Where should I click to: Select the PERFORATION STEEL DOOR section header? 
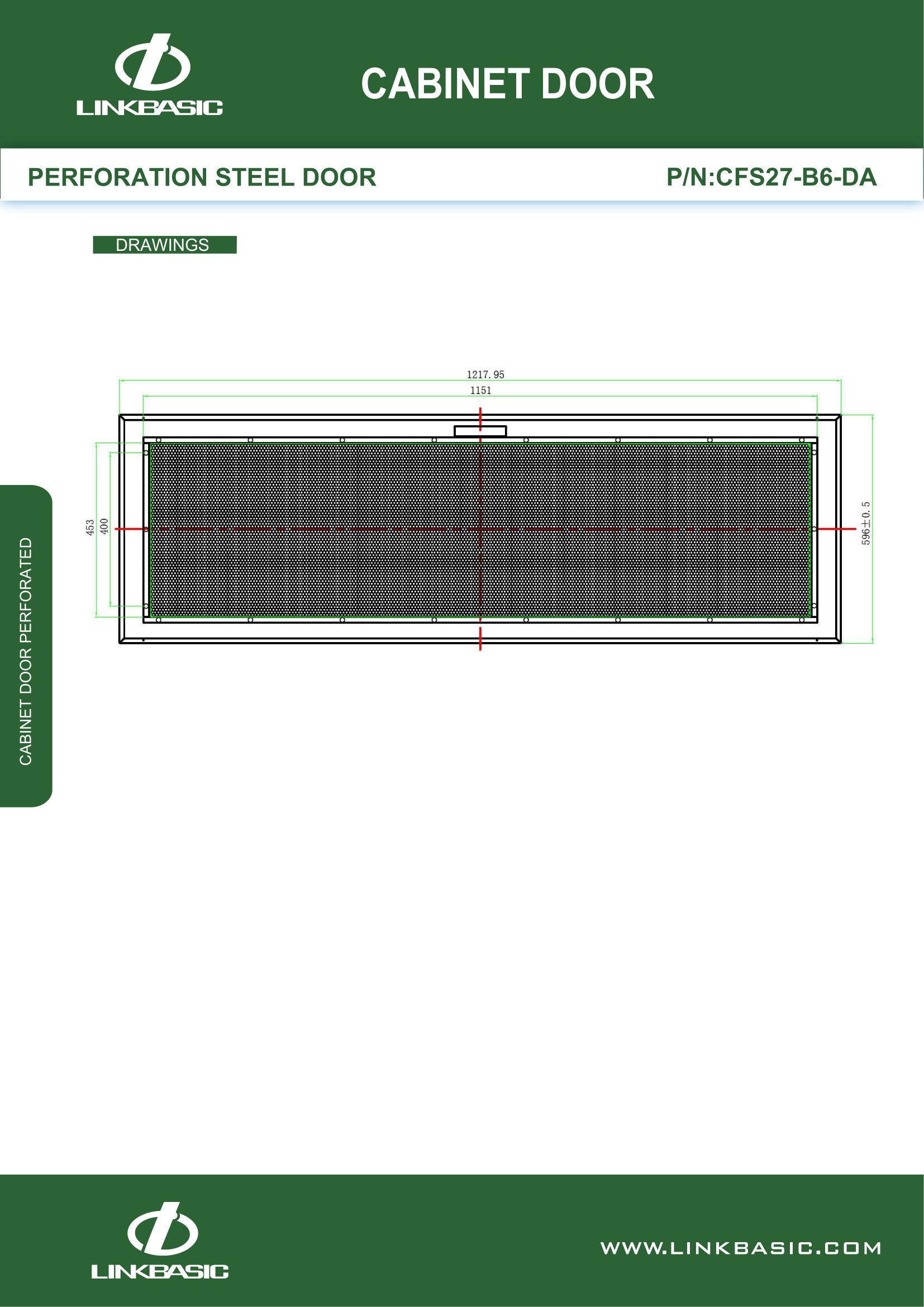pyautogui.click(x=202, y=178)
